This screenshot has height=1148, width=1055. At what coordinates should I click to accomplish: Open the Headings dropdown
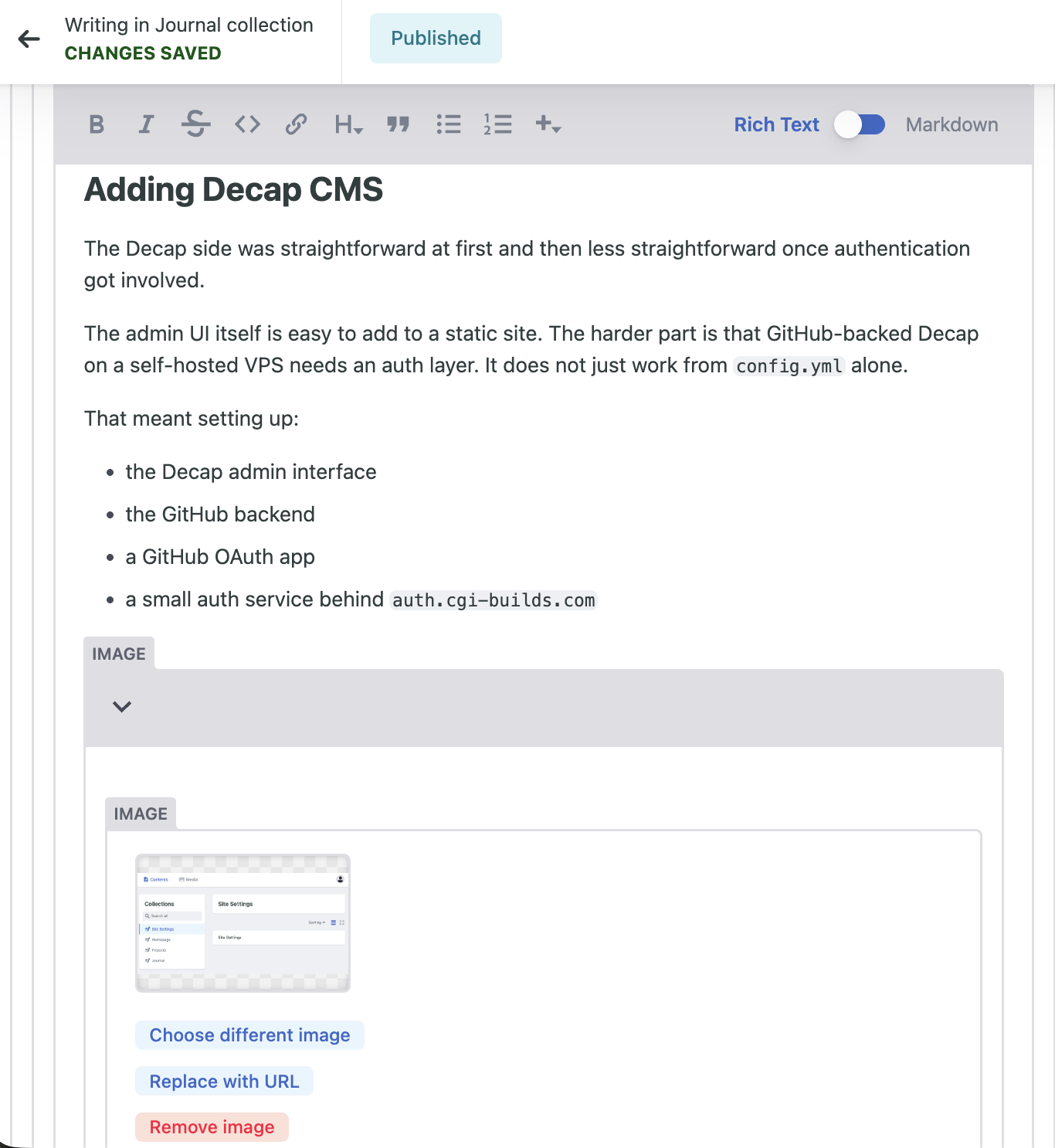[348, 124]
